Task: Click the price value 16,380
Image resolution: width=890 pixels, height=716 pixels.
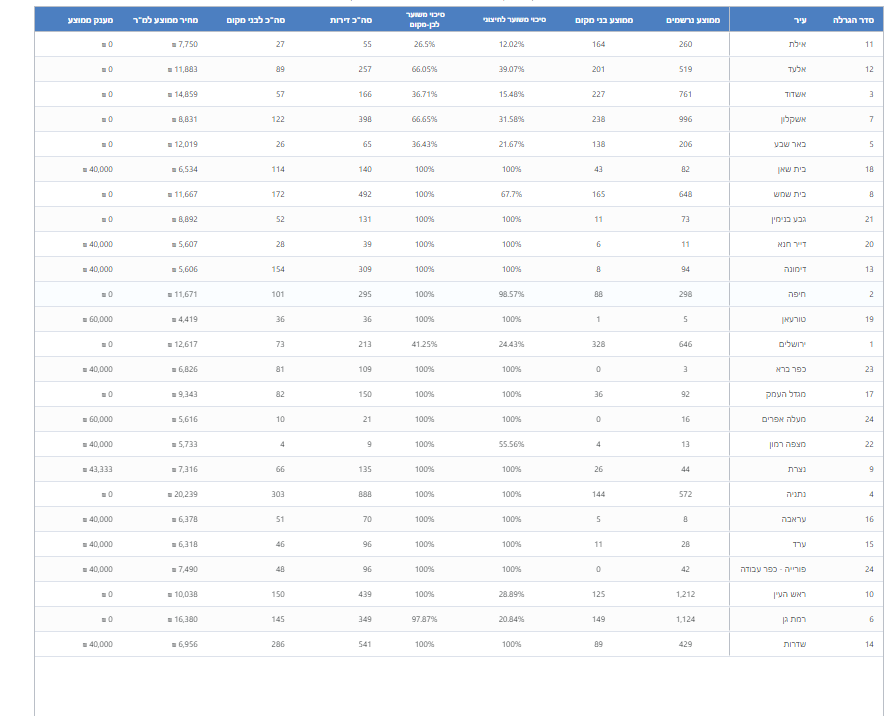Action: coord(183,619)
